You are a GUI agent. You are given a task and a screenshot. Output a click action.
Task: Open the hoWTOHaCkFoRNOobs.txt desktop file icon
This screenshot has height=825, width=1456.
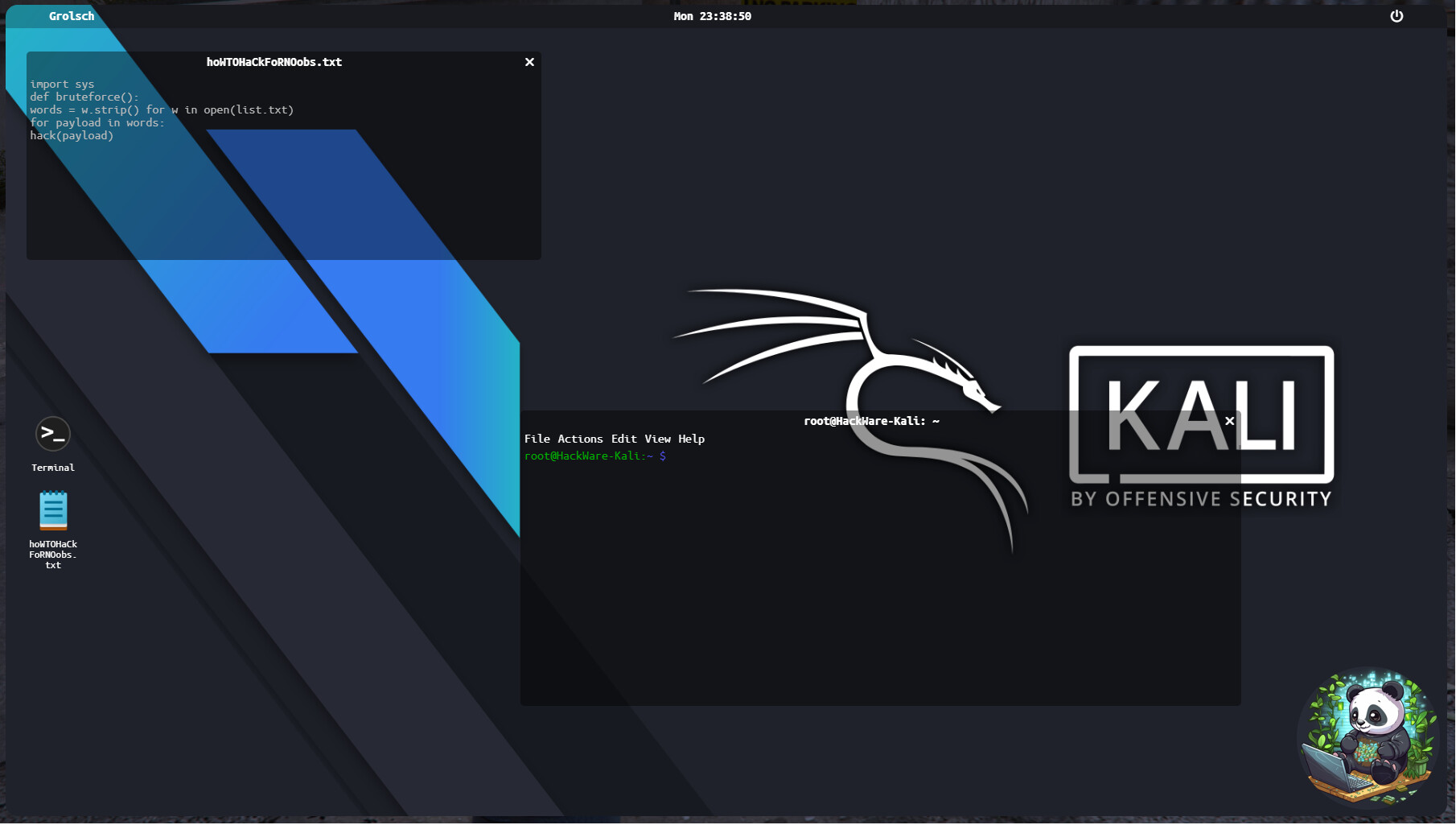pyautogui.click(x=53, y=511)
